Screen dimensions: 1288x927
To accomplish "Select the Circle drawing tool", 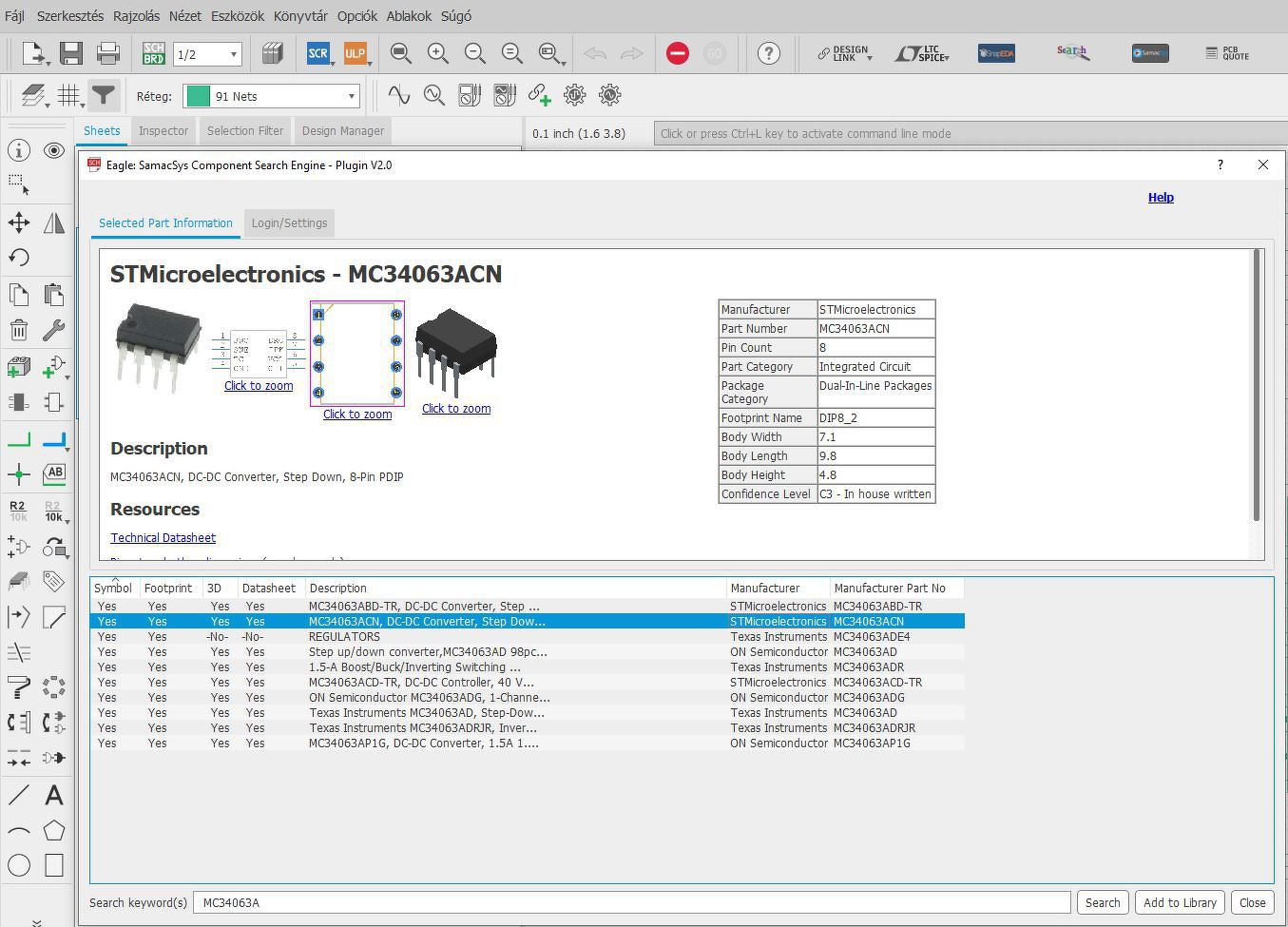I will [x=18, y=865].
